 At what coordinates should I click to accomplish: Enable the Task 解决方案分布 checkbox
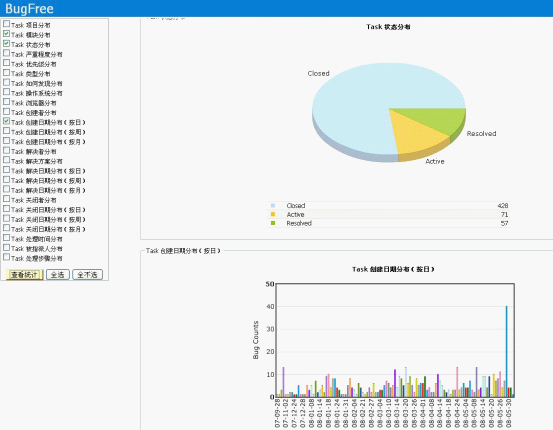[6, 160]
